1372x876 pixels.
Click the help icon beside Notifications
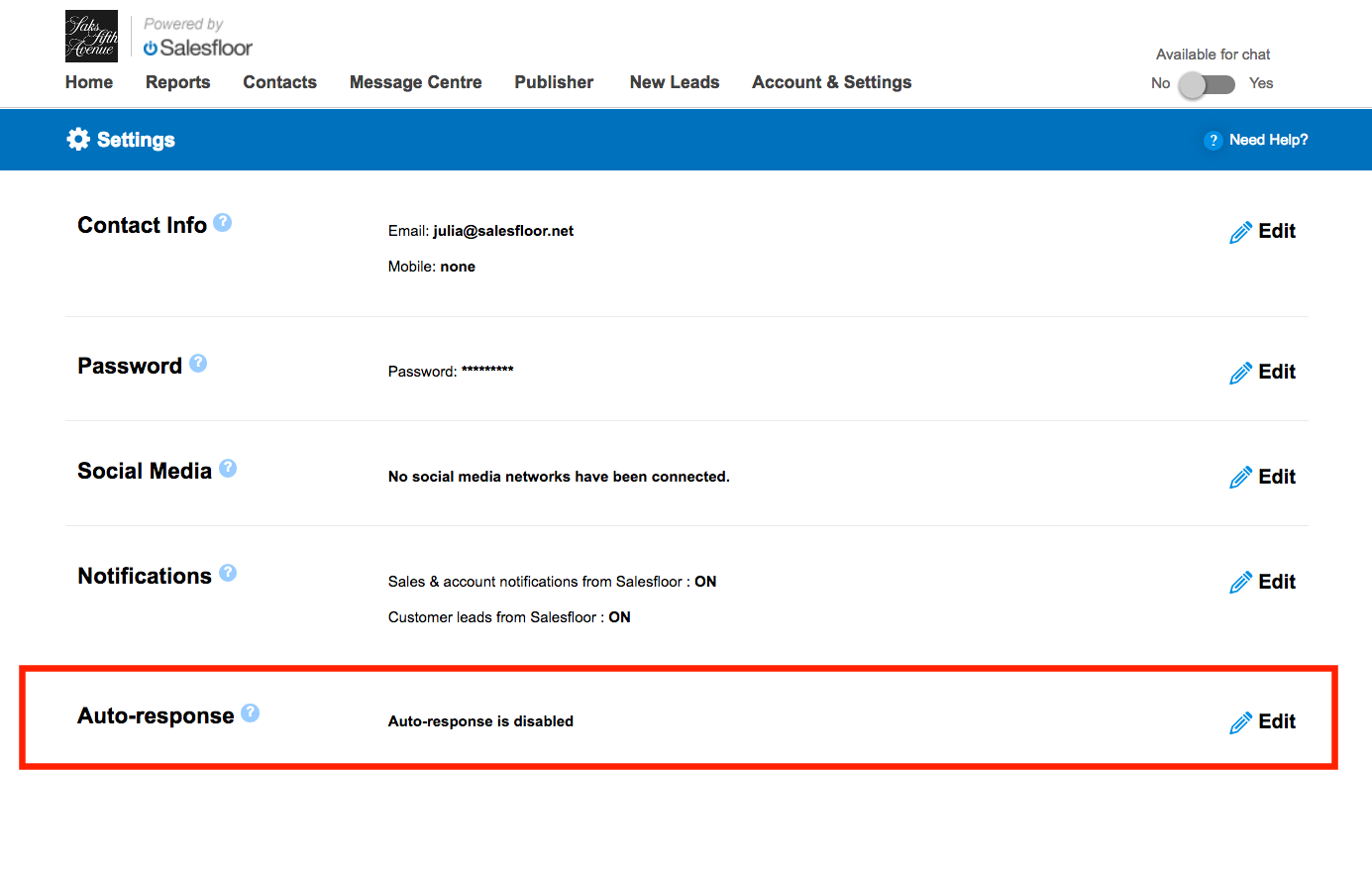tap(228, 574)
